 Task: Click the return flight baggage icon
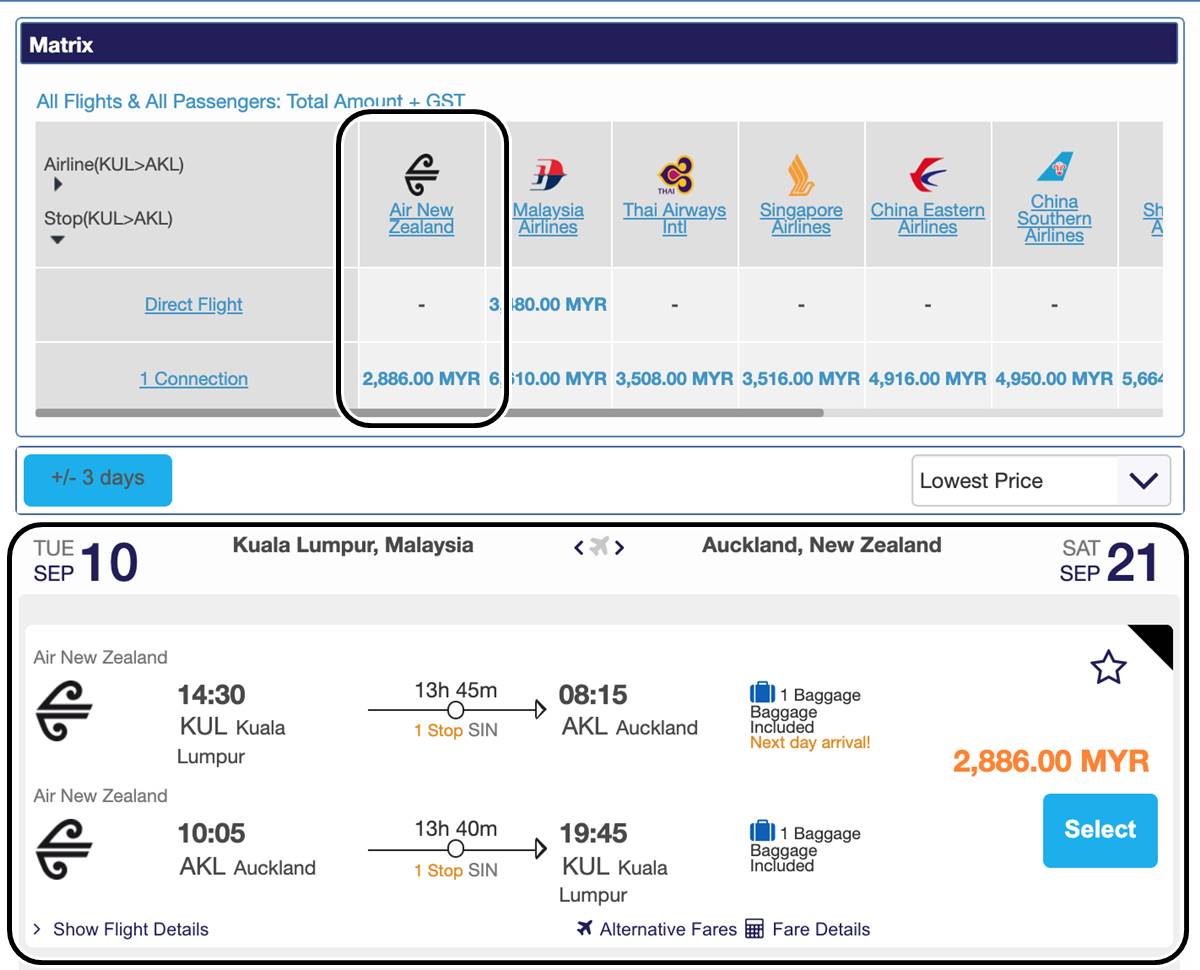(762, 832)
